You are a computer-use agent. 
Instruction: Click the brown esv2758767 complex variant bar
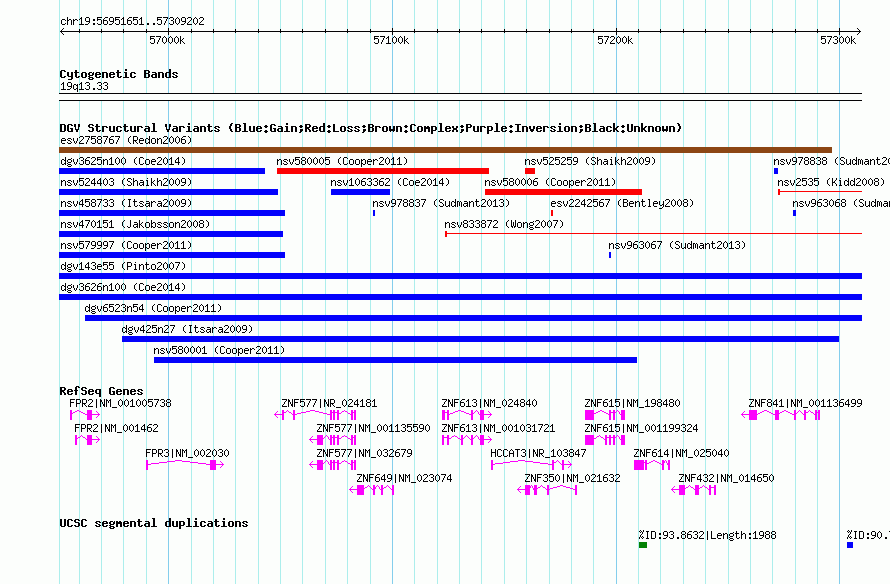[x=446, y=150]
